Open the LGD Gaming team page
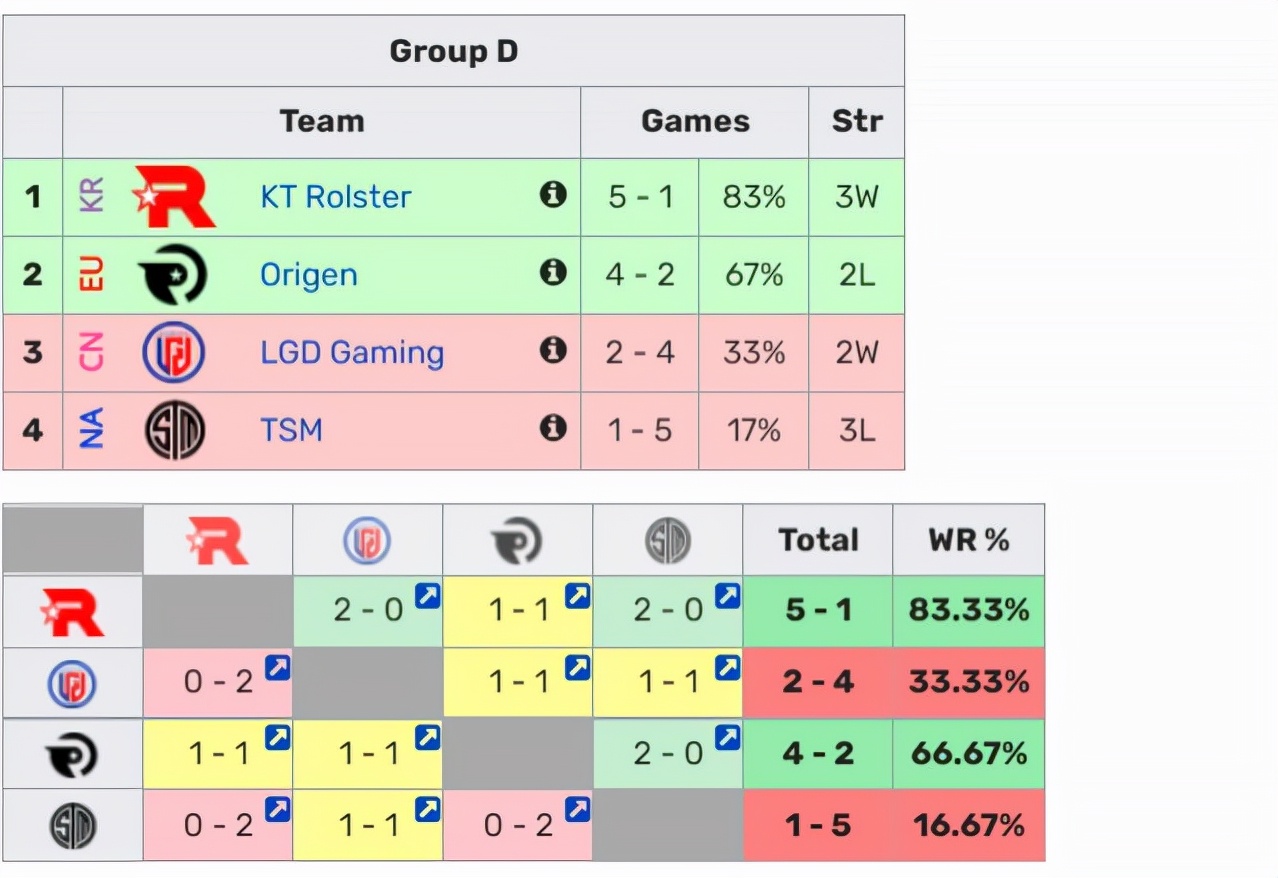1278x878 pixels. point(350,352)
